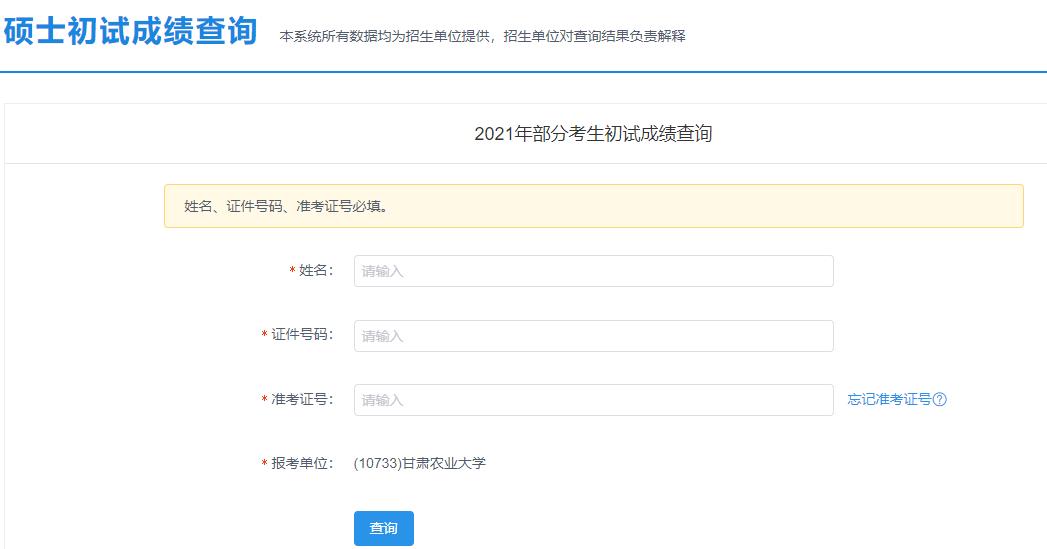Click the 本系统所有数据均为招生单位提供 disclaimer text
The width and height of the screenshot is (1047, 549).
482,37
